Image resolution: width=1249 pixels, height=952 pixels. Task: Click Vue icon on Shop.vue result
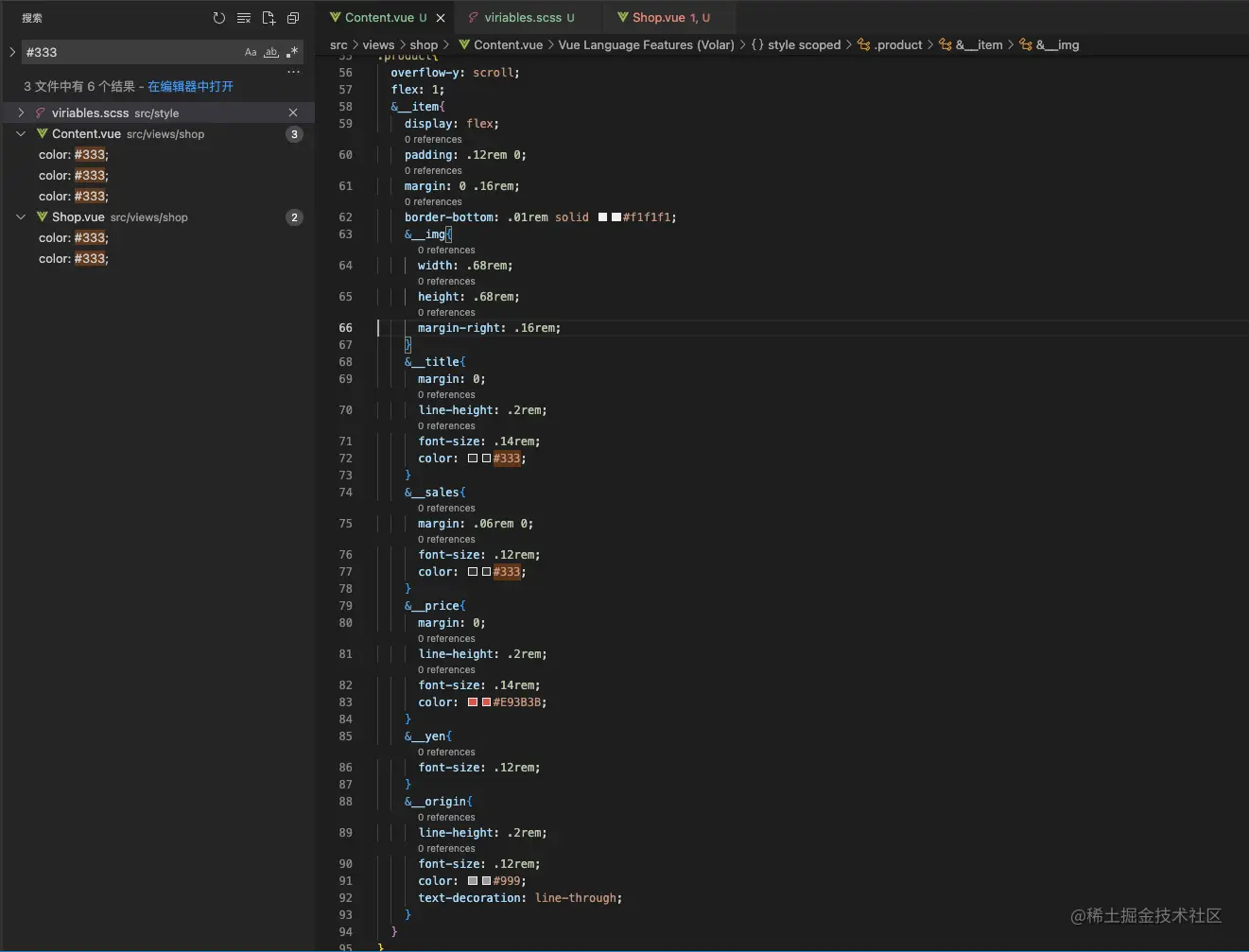coord(42,216)
